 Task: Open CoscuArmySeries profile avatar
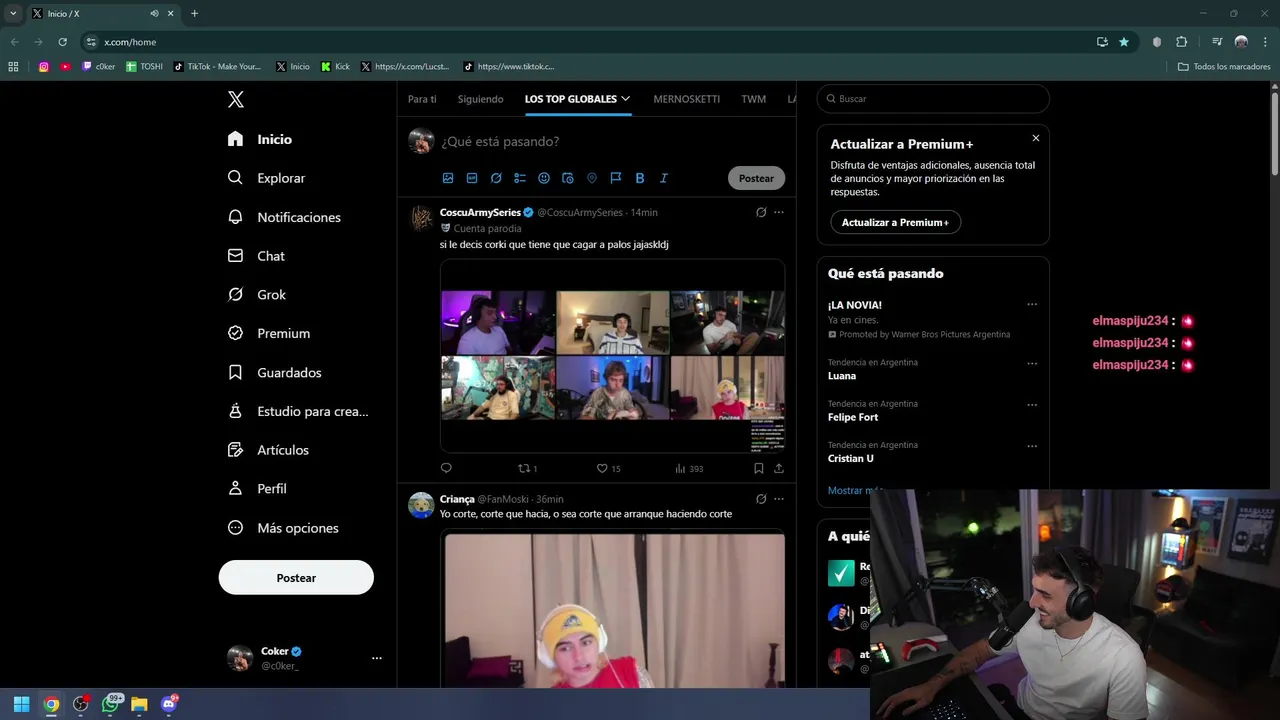pyautogui.click(x=421, y=219)
